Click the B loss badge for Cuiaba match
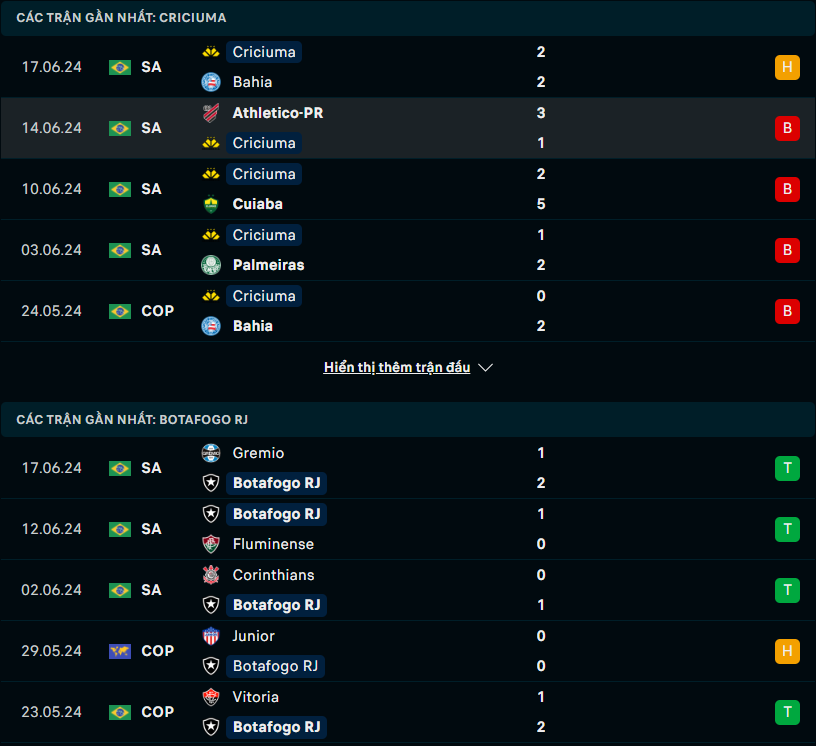The height and width of the screenshot is (746, 816). point(787,189)
